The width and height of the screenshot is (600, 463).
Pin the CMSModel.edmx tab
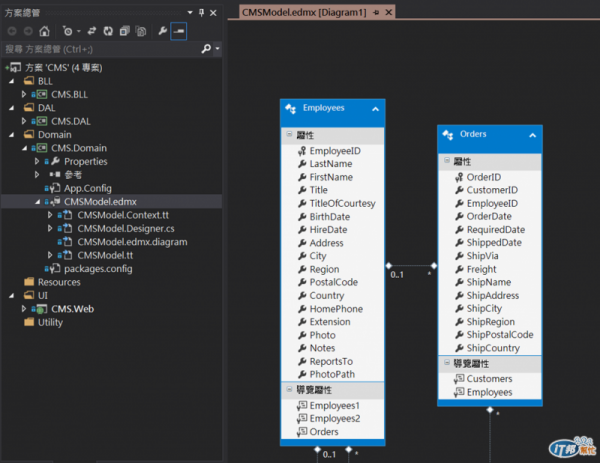tap(376, 13)
